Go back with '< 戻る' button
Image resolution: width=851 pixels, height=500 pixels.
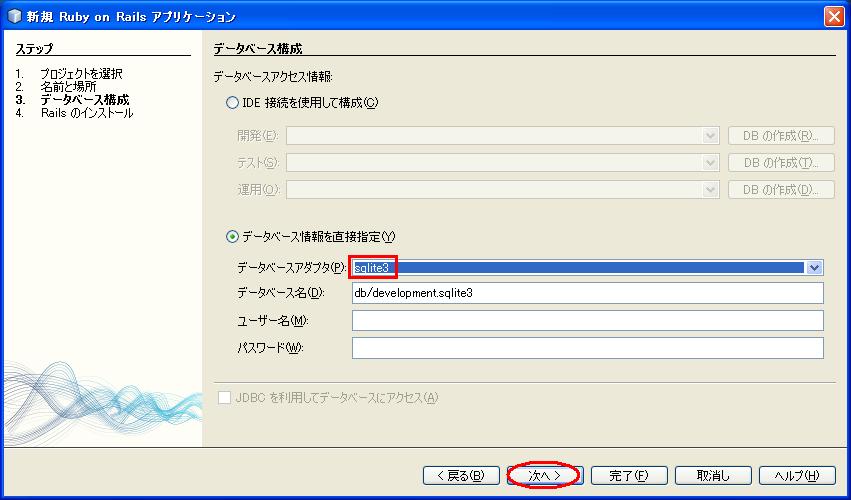point(461,476)
